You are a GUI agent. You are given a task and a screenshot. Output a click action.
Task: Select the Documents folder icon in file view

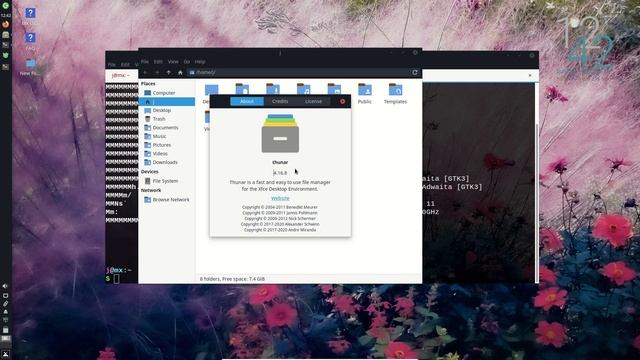[242, 89]
